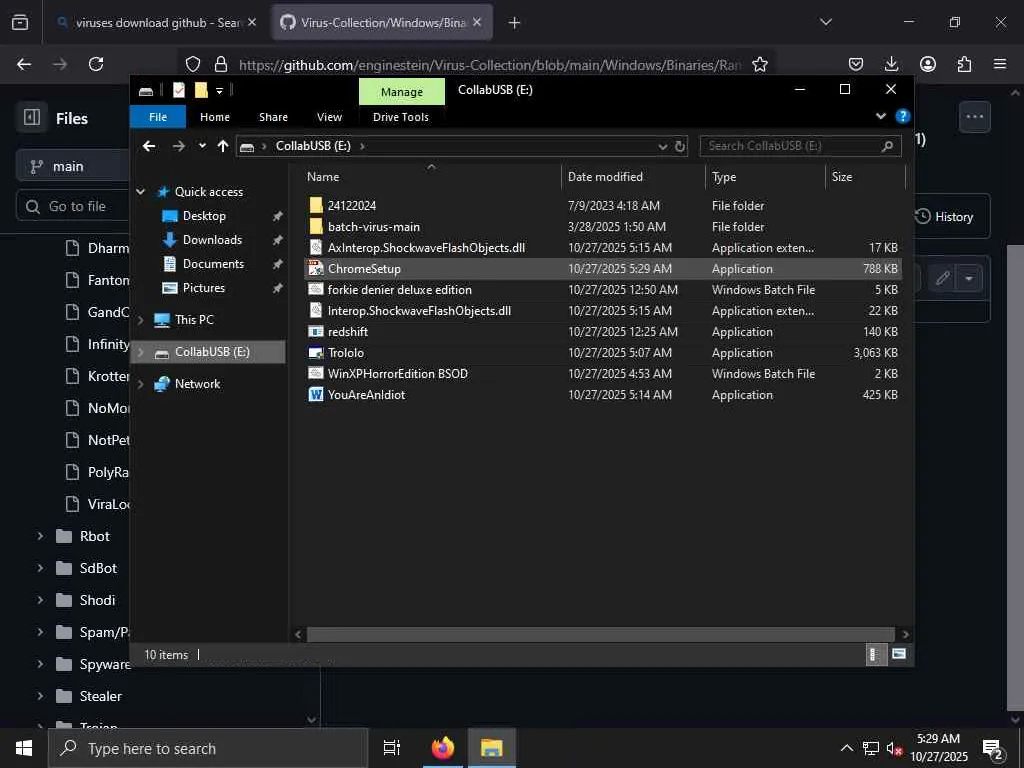Open the address bar history dropdown
The image size is (1024, 768).
point(663,146)
